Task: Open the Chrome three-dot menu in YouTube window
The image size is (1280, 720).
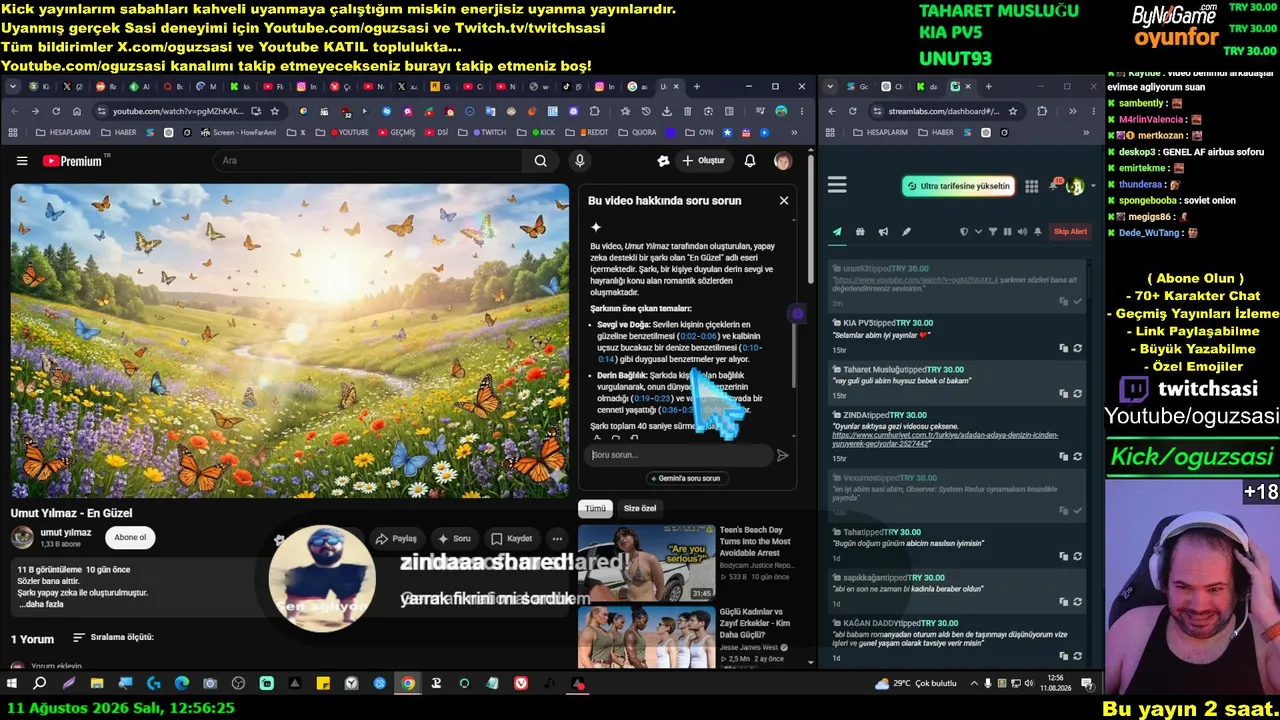Action: click(x=802, y=111)
